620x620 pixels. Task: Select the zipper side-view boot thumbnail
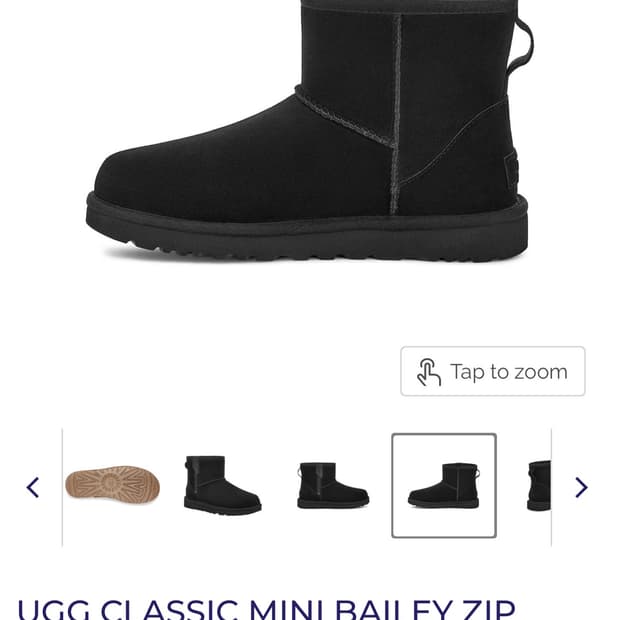333,485
